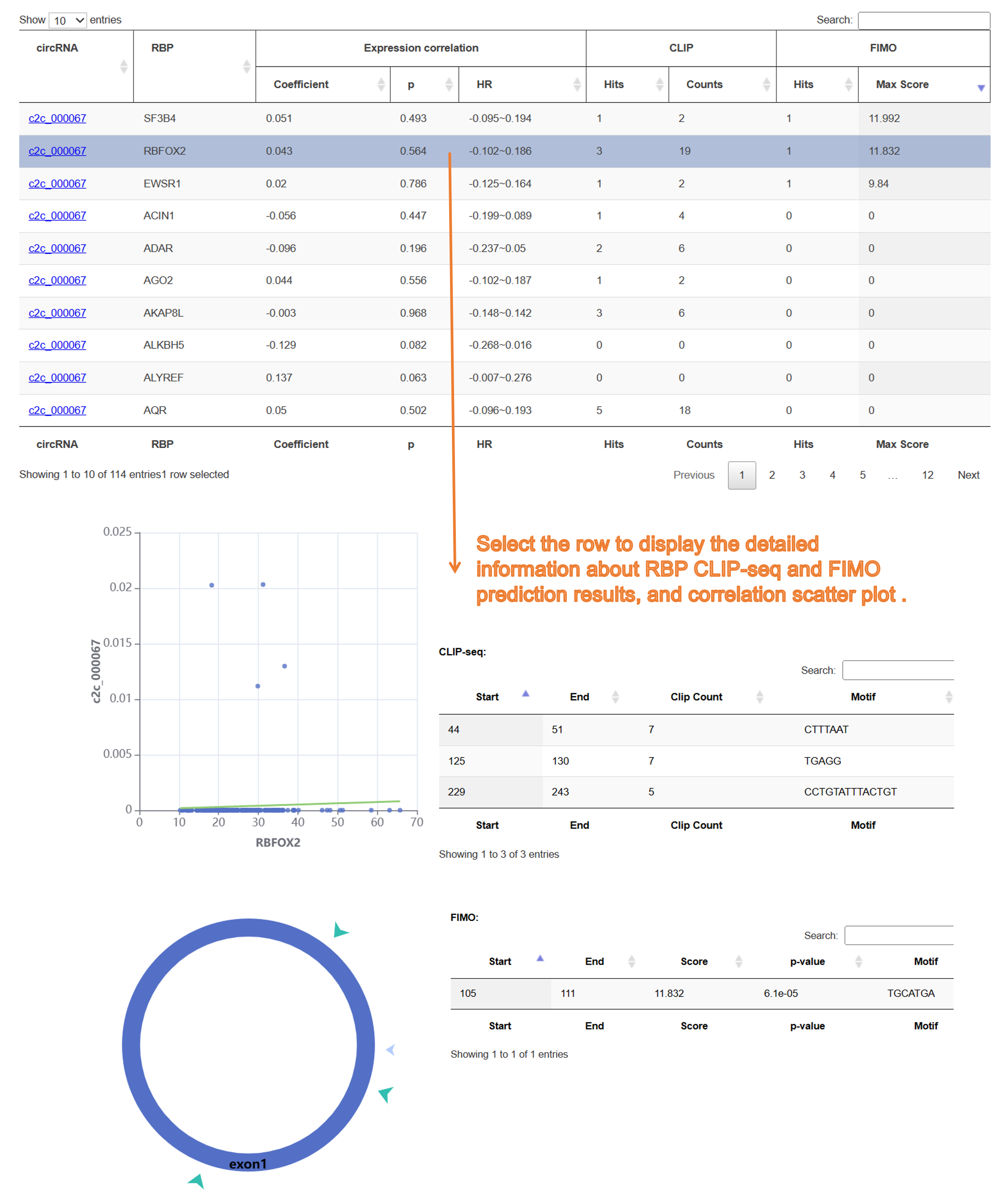This screenshot has width=1008, height=1201.
Task: Sort FIMO table by End arrows
Action: coord(631,961)
